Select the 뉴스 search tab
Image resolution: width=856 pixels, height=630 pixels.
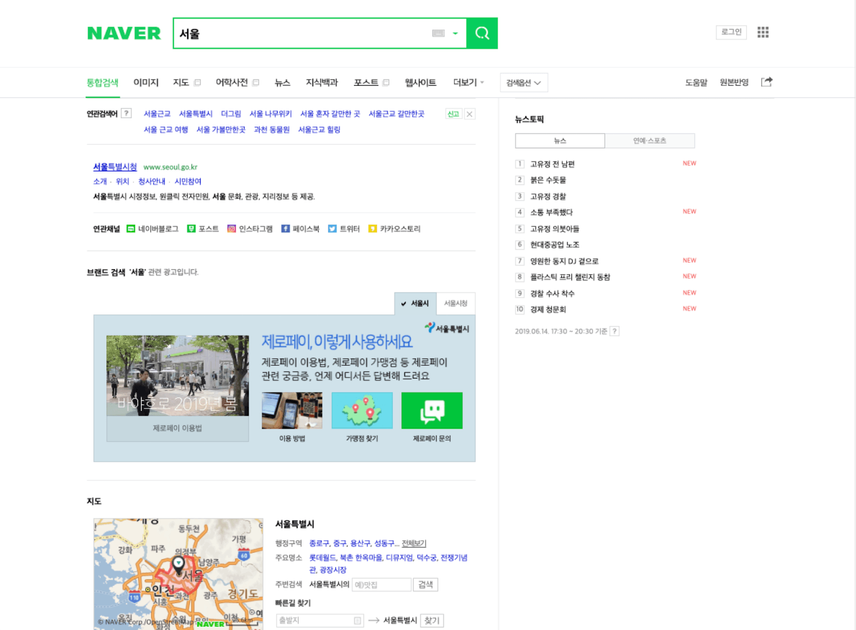[x=282, y=82]
